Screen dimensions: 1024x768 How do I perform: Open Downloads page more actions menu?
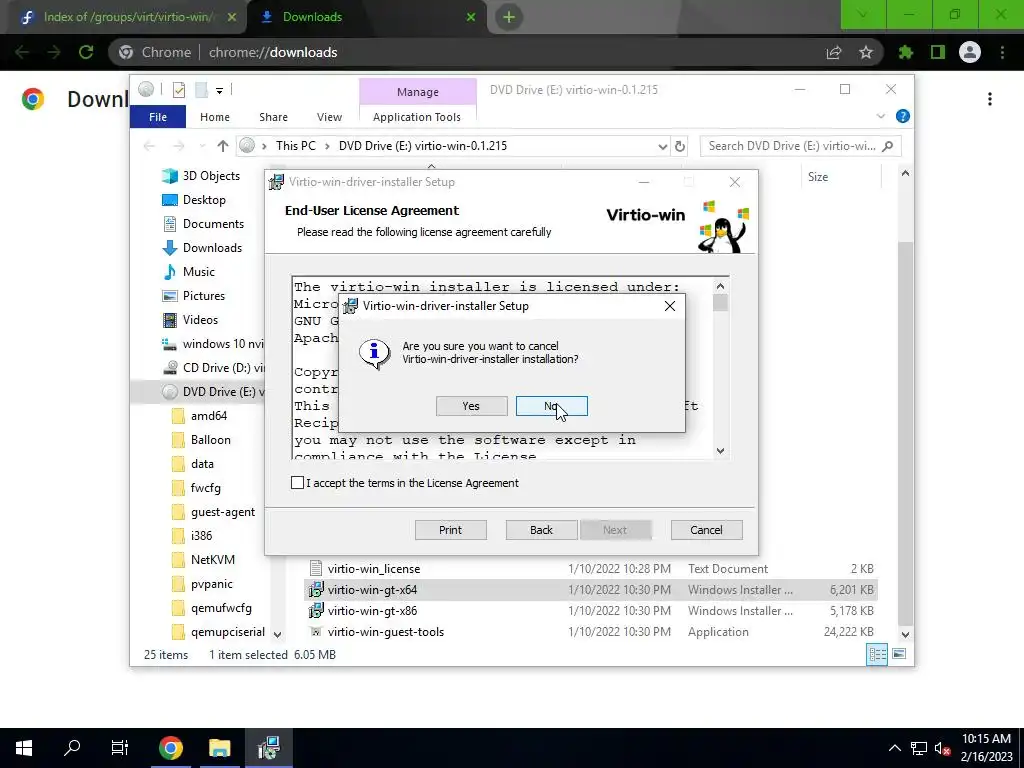click(x=990, y=99)
